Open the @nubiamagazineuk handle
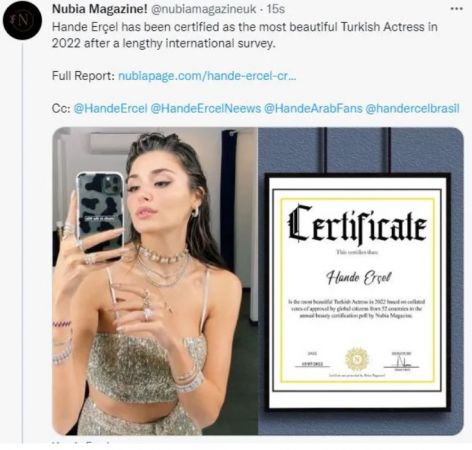This screenshot has height=450, width=472. [204, 9]
